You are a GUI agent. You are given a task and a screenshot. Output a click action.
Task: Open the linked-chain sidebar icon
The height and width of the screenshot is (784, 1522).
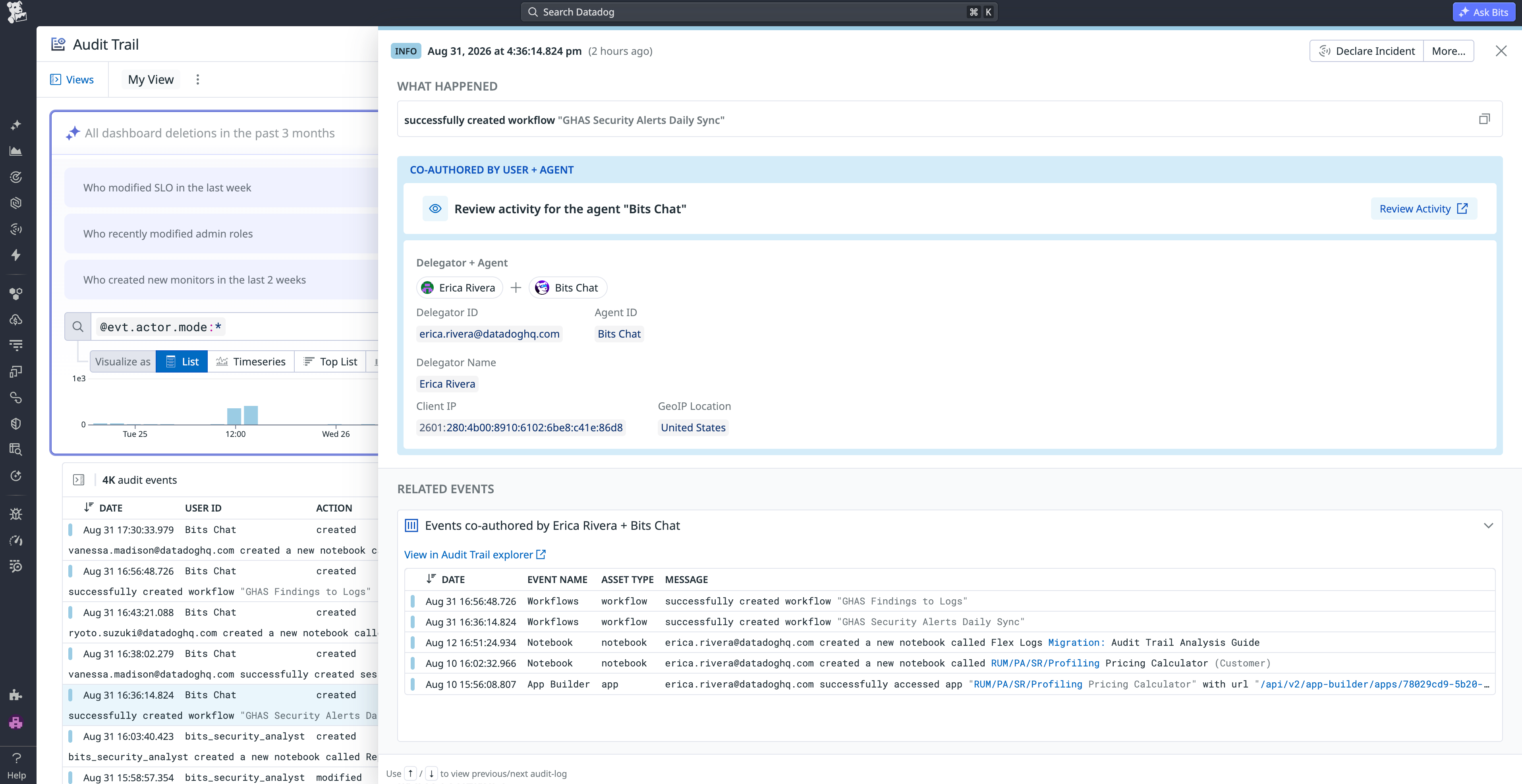coord(16,398)
